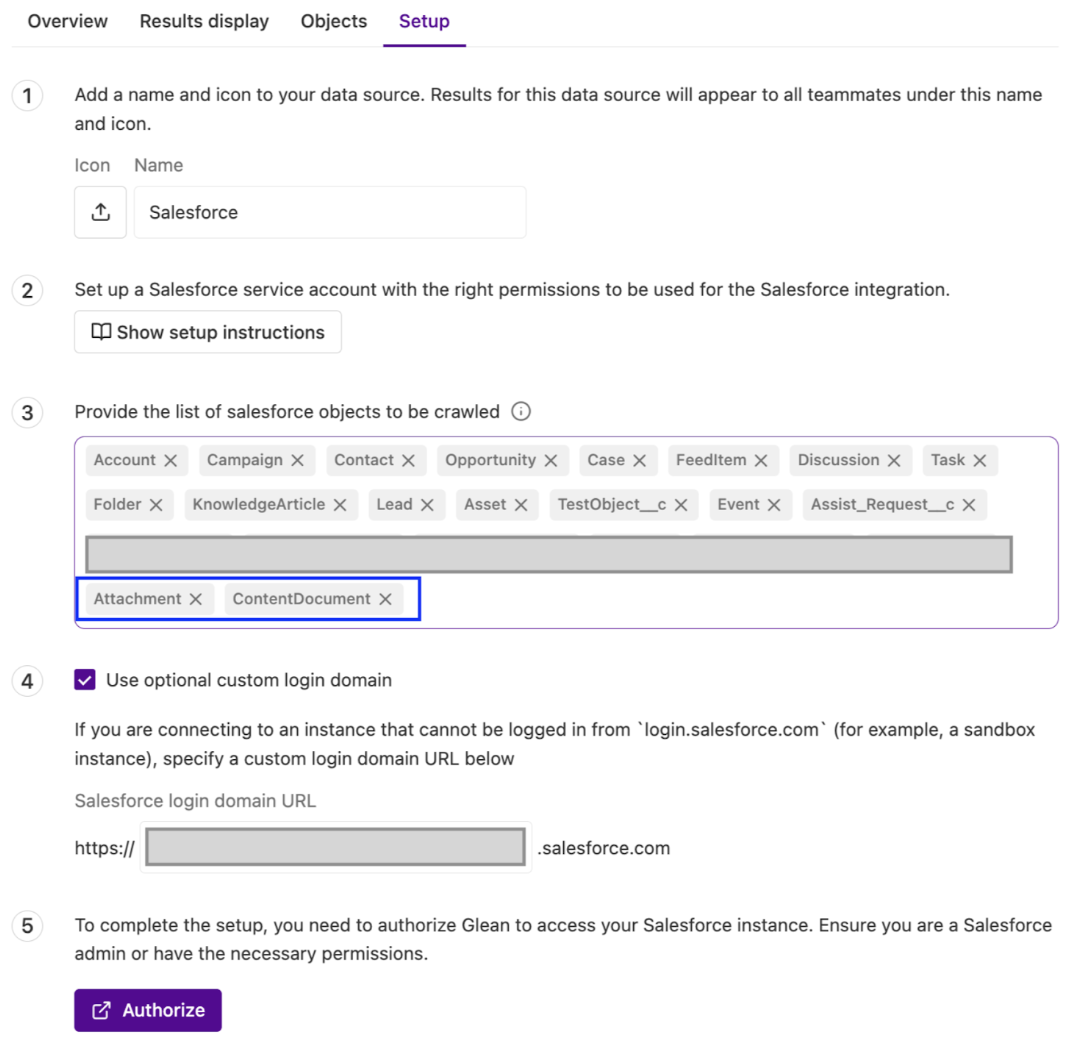Image resolution: width=1084 pixels, height=1046 pixels.
Task: Click the Salesforce login domain URL field
Action: click(x=335, y=847)
